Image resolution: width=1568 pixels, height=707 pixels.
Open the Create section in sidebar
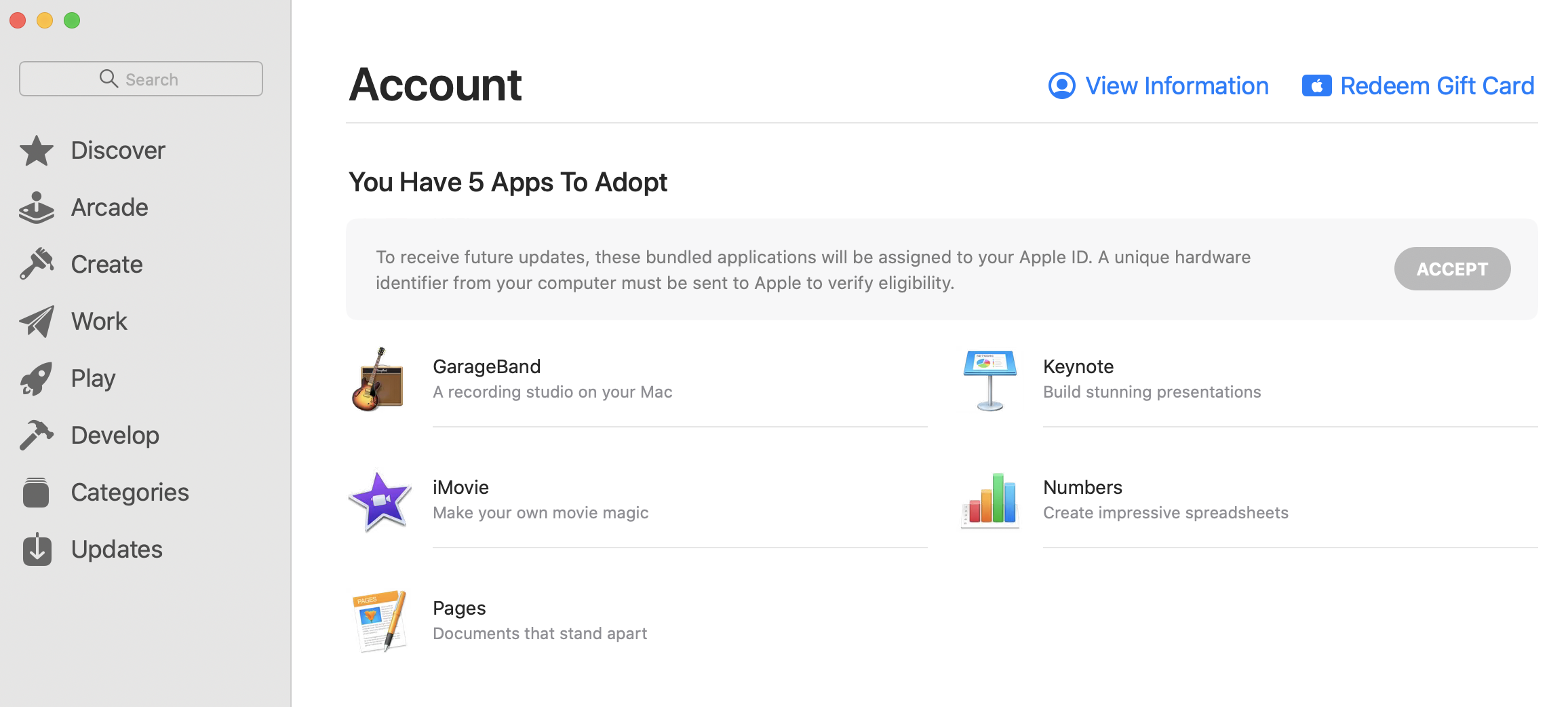(106, 265)
